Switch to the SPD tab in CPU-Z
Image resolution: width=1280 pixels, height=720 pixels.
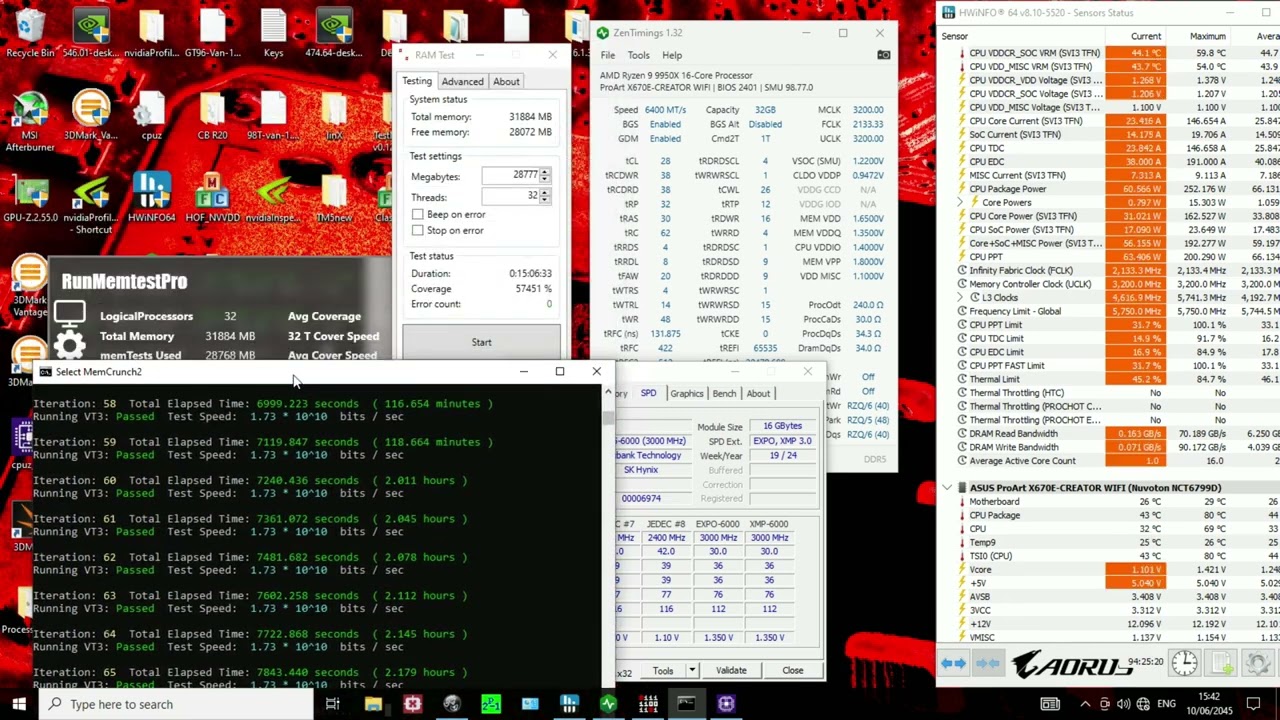(x=648, y=393)
